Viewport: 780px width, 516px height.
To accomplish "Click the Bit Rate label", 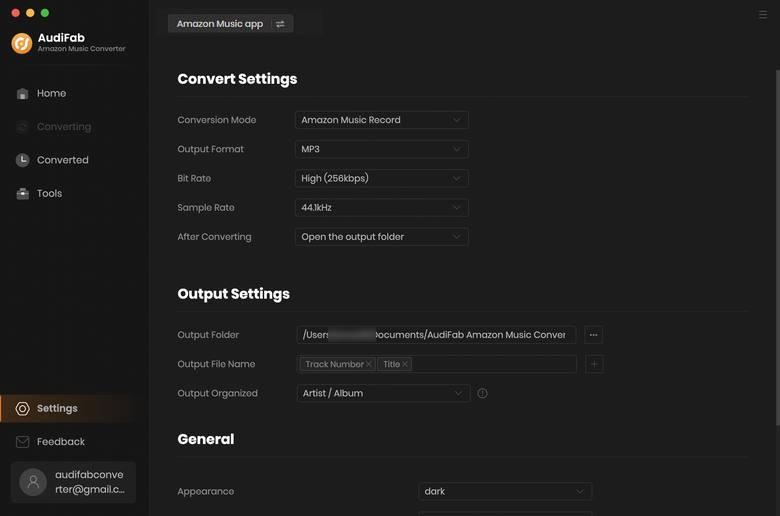I will coord(194,178).
